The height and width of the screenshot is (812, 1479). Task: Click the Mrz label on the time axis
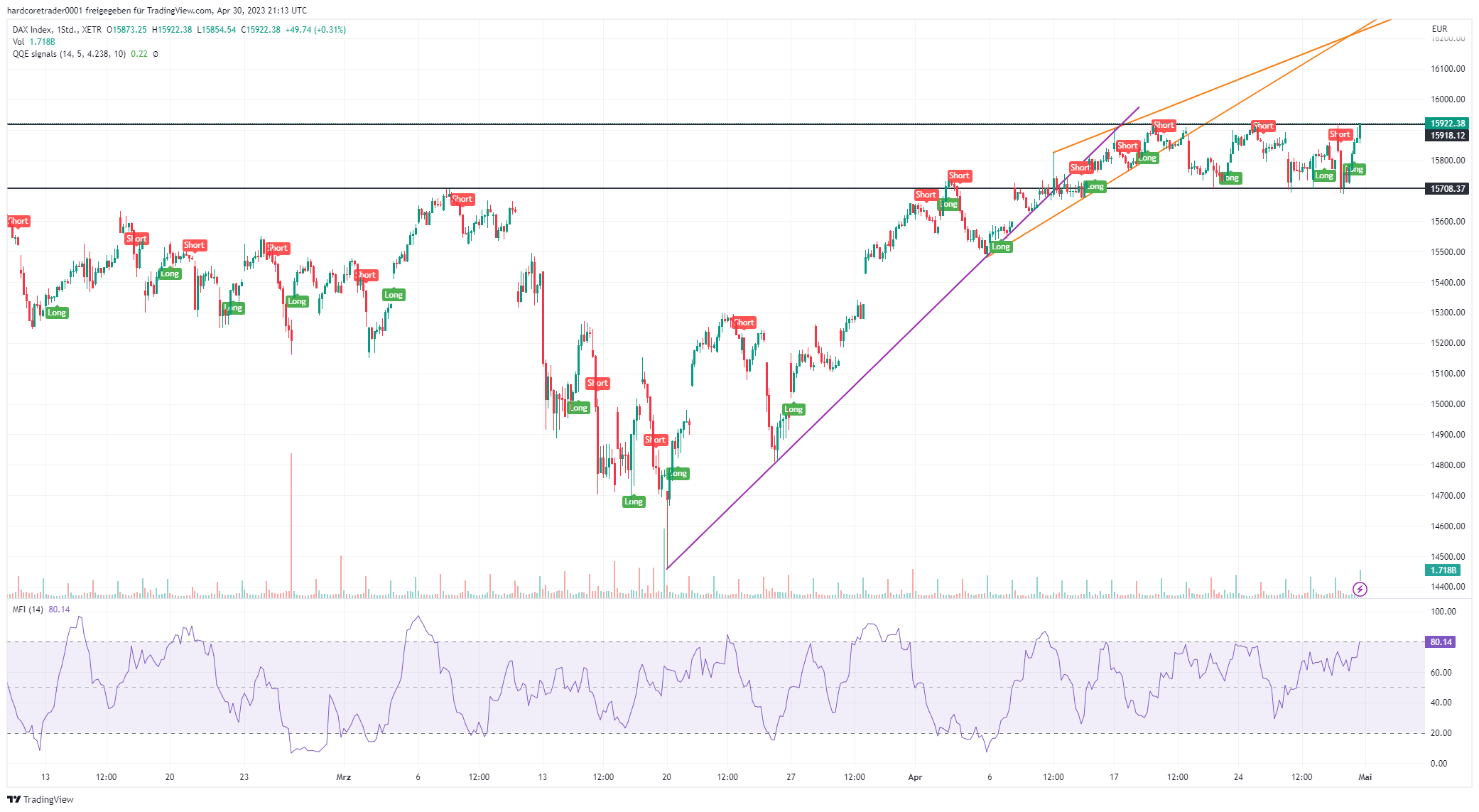pos(343,777)
